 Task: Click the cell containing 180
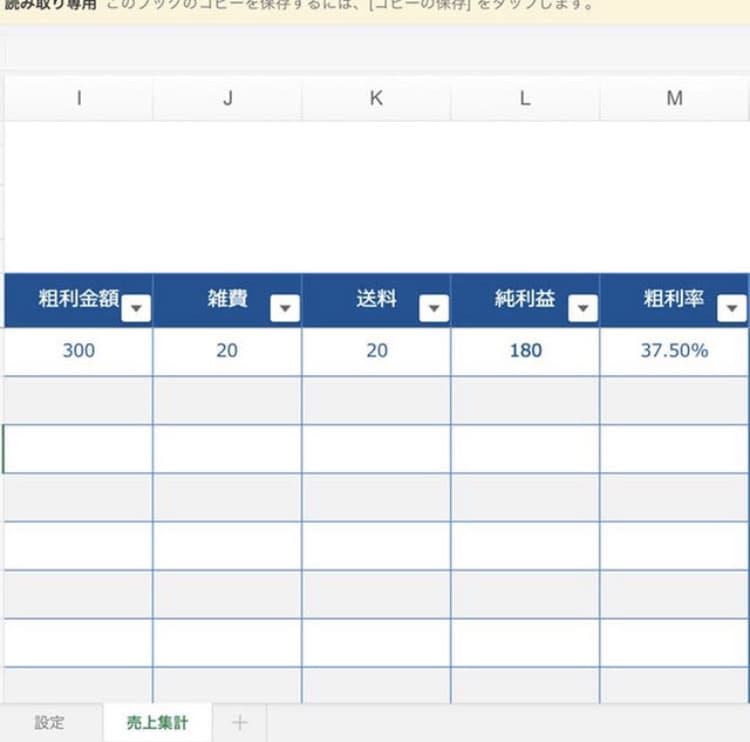[x=525, y=352]
